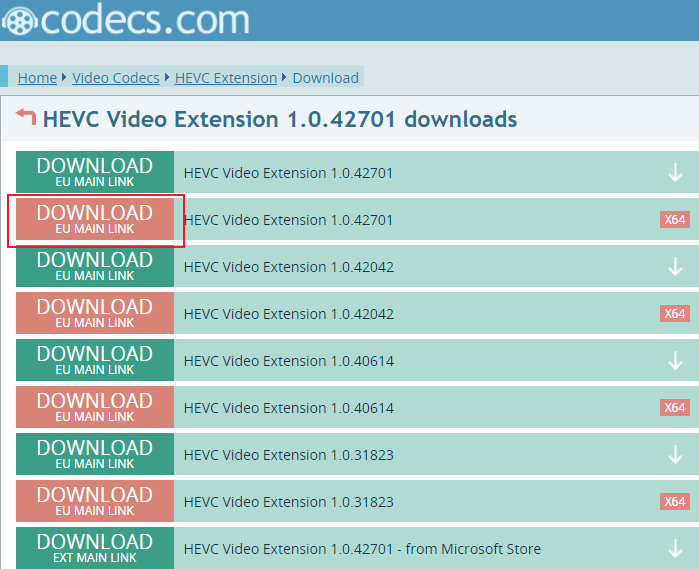Open the codecs.com logo text link
This screenshot has width=699, height=569.
[x=145, y=20]
